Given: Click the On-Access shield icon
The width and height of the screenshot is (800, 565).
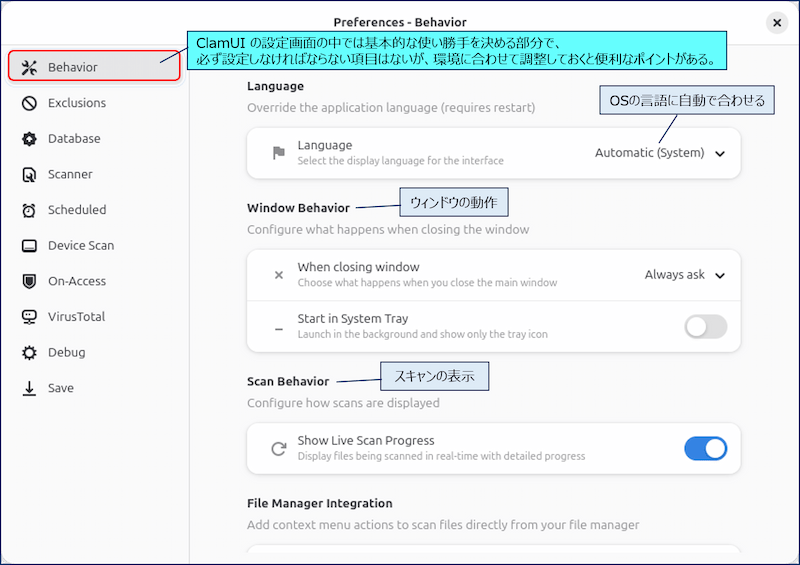Looking at the screenshot, I should [x=29, y=281].
